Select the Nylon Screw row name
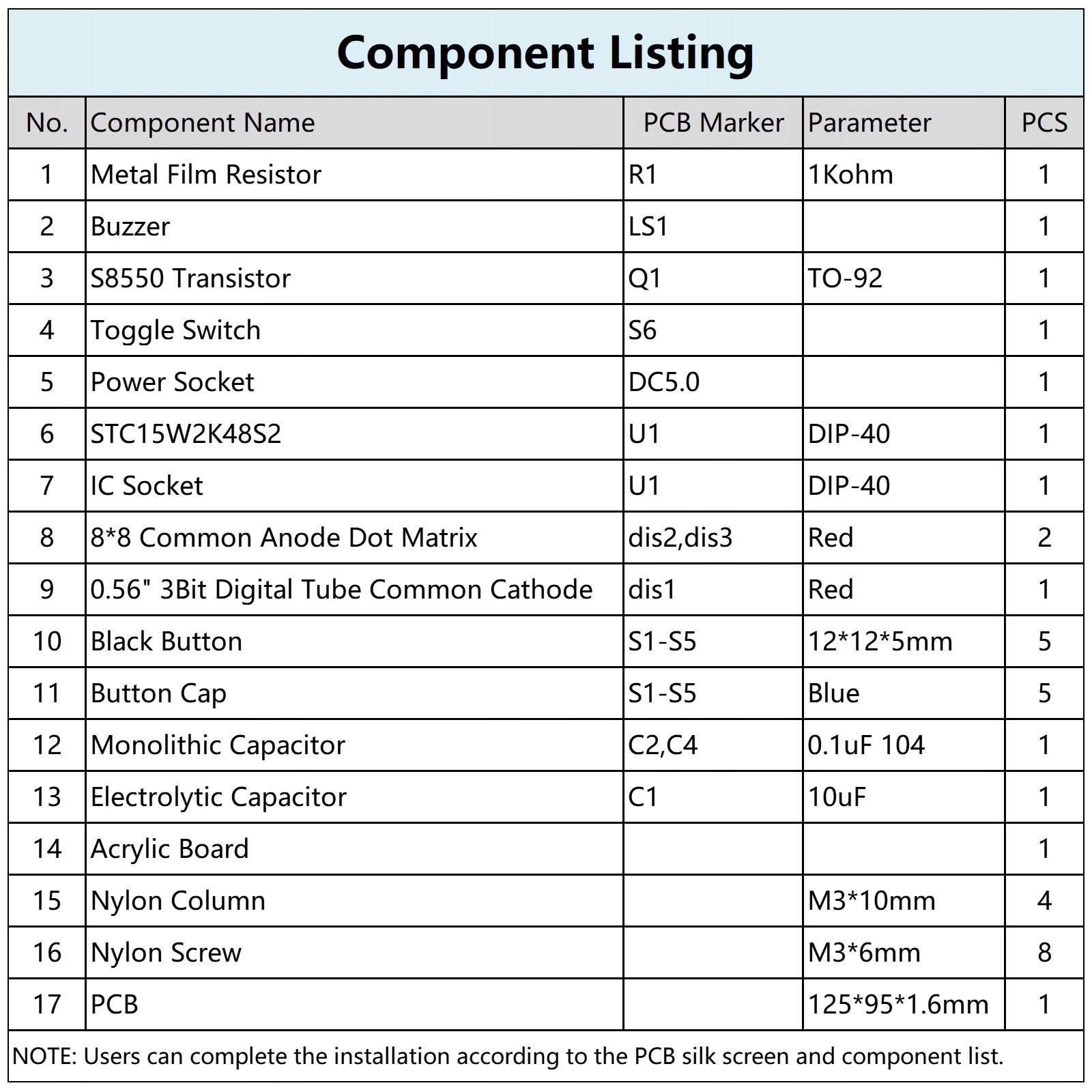The image size is (1092, 1092). (x=166, y=953)
